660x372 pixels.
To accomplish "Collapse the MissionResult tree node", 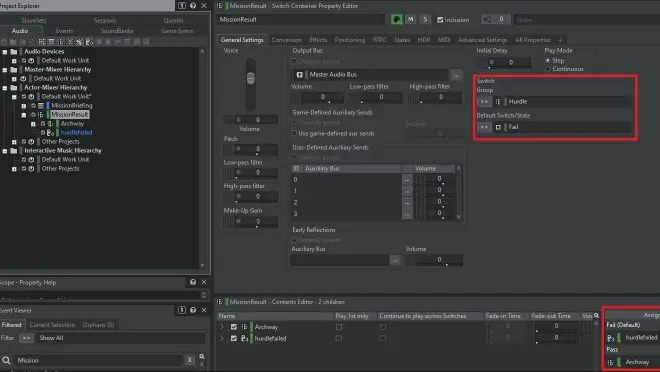I will click(x=24, y=115).
